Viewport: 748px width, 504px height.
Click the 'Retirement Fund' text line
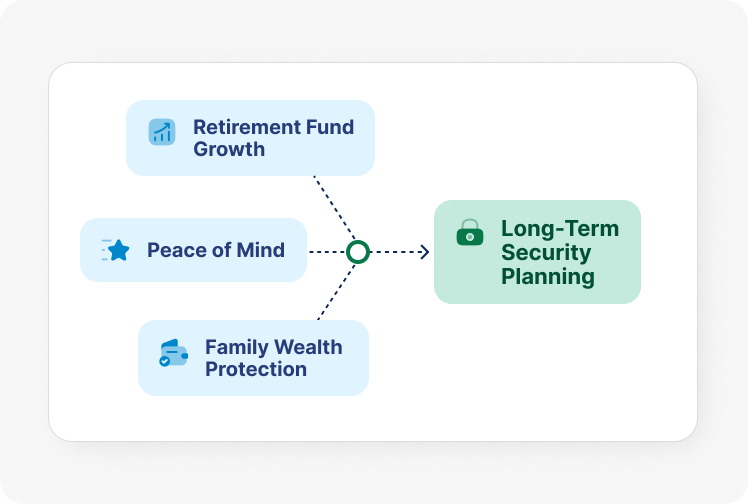273,127
